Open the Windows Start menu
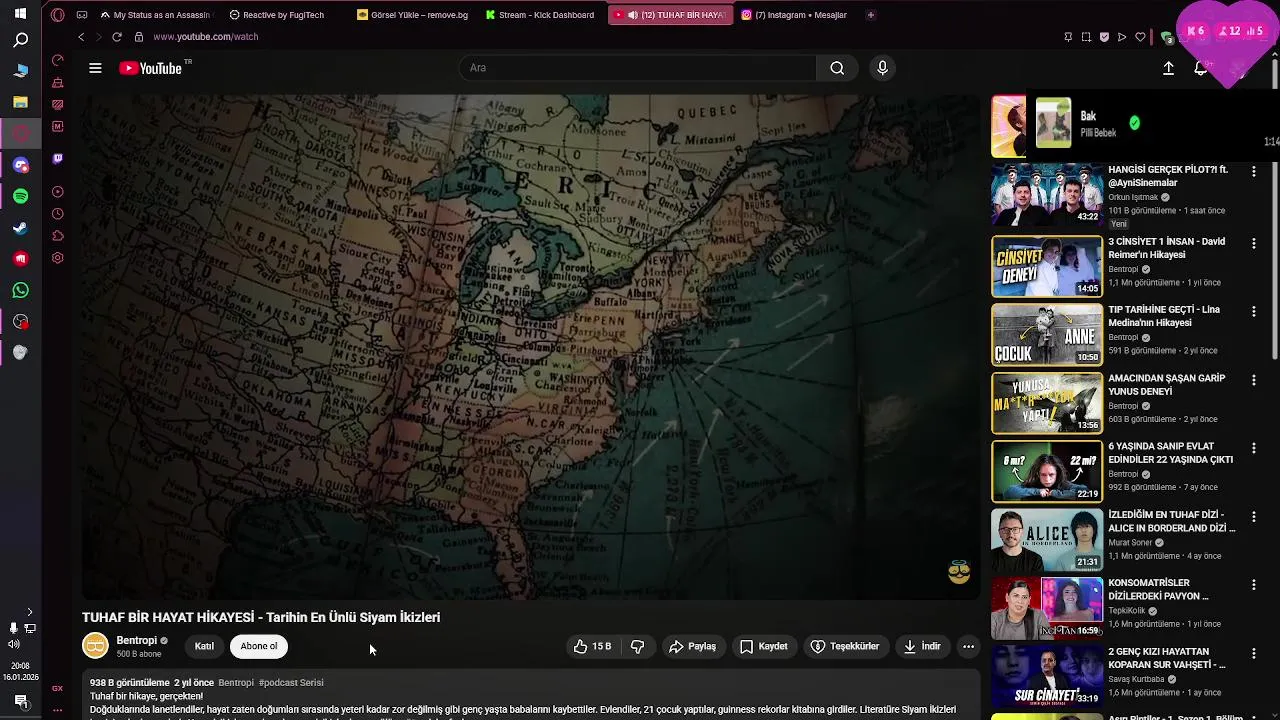This screenshot has height=720, width=1280. pos(20,14)
